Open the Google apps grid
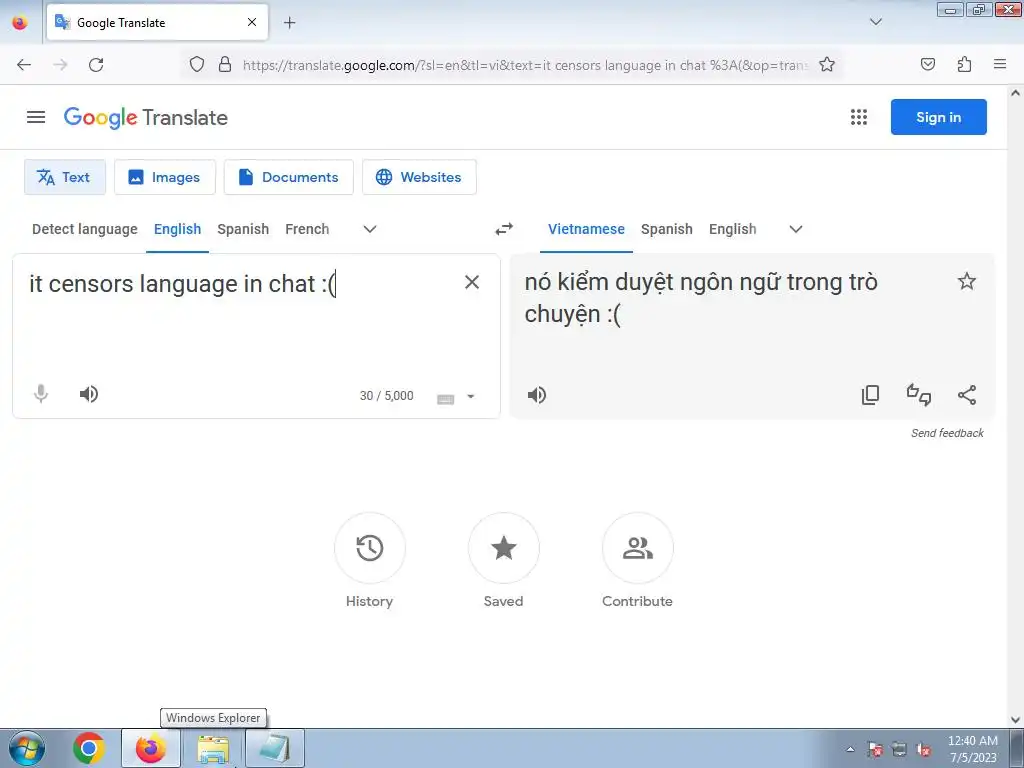 click(858, 117)
